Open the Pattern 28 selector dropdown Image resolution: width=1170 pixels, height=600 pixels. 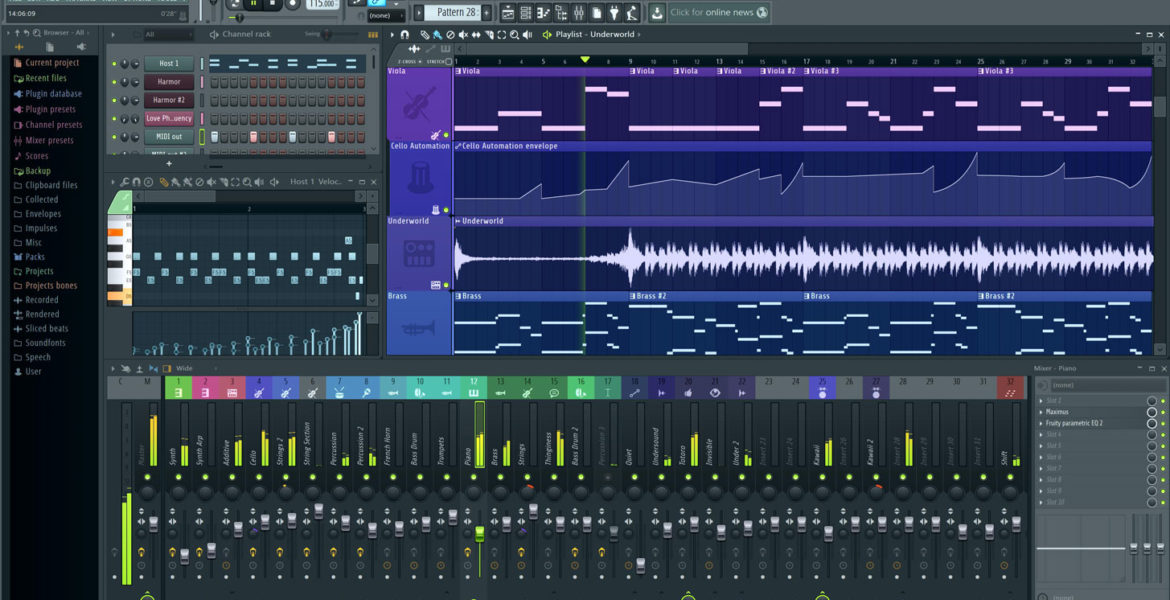456,12
